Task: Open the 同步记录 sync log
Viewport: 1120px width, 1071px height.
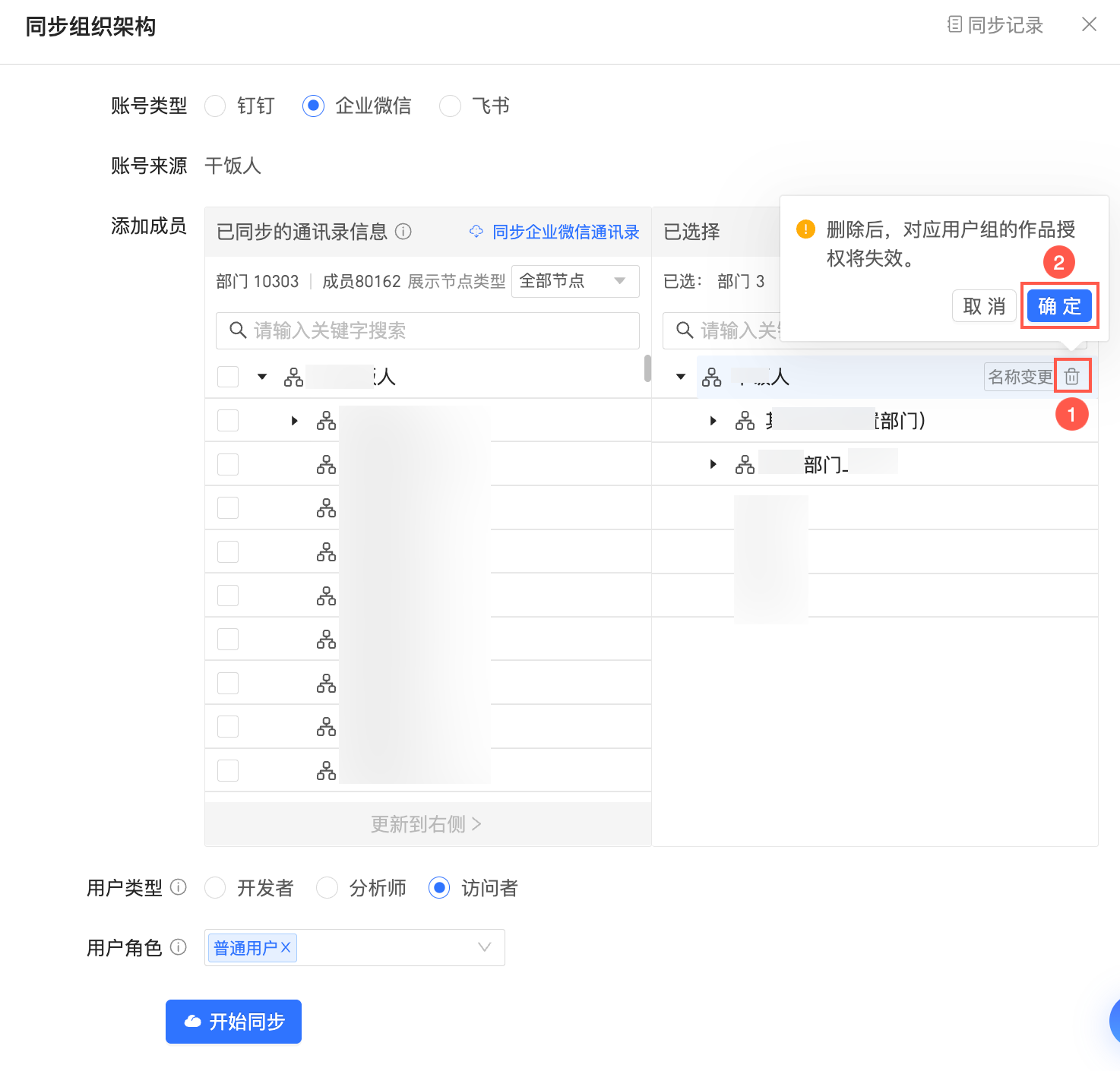Action: point(995,25)
